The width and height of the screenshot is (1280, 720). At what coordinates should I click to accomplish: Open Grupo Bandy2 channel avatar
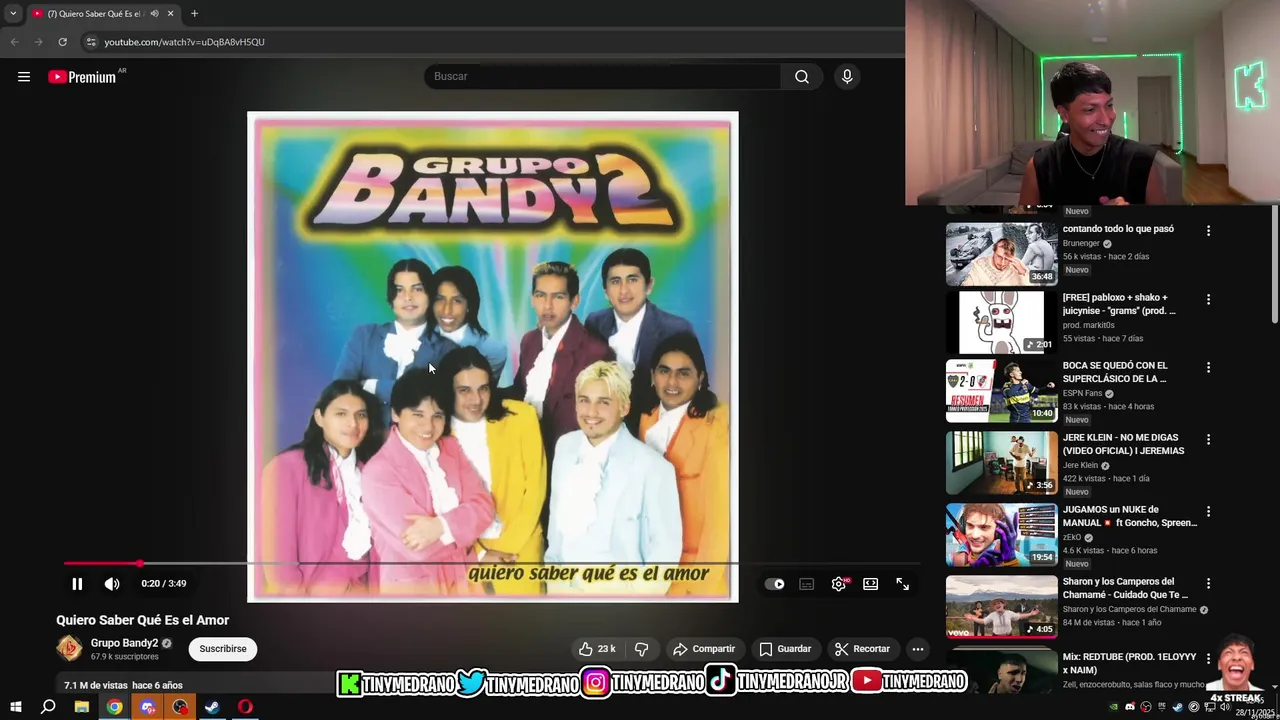(69, 649)
